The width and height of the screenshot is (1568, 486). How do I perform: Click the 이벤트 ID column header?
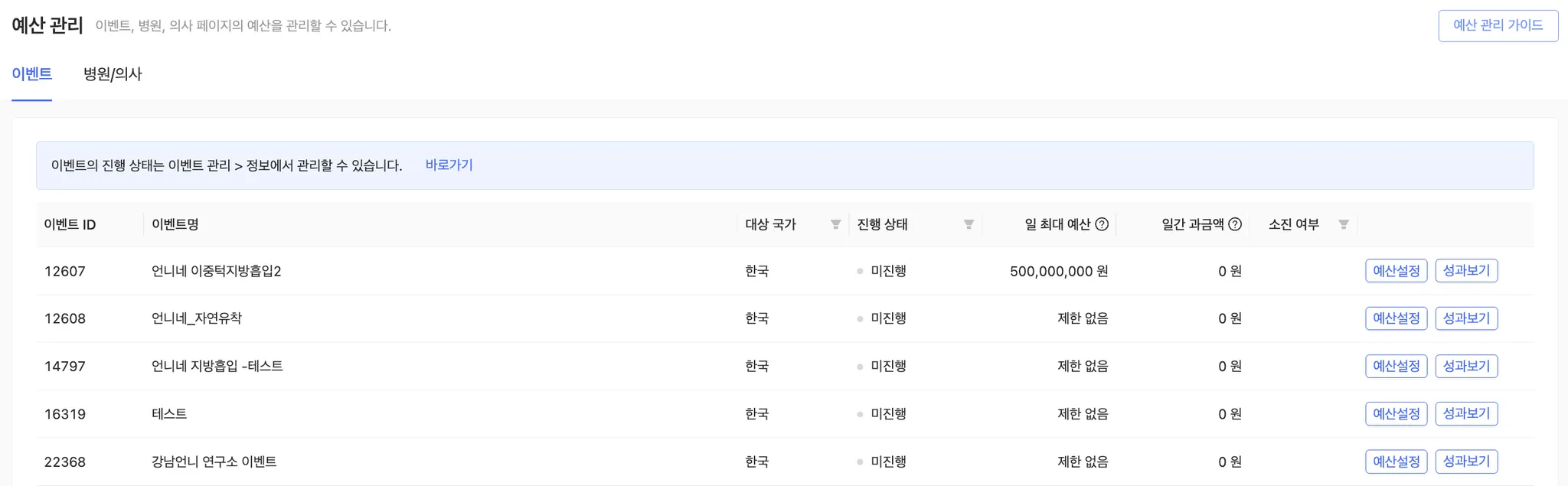[x=70, y=224]
